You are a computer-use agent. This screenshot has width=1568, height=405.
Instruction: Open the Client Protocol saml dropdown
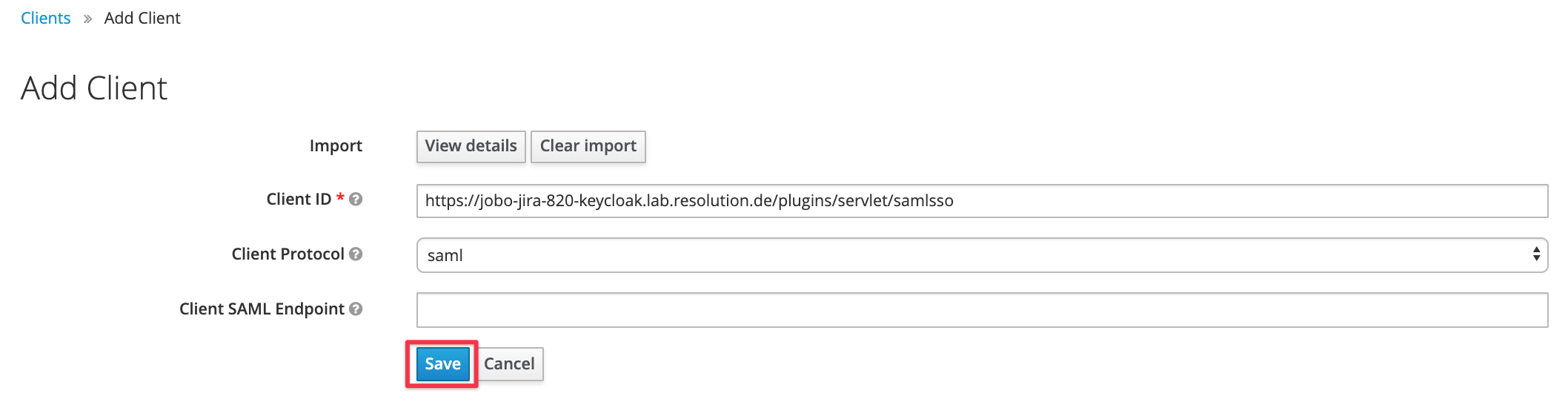click(x=982, y=255)
